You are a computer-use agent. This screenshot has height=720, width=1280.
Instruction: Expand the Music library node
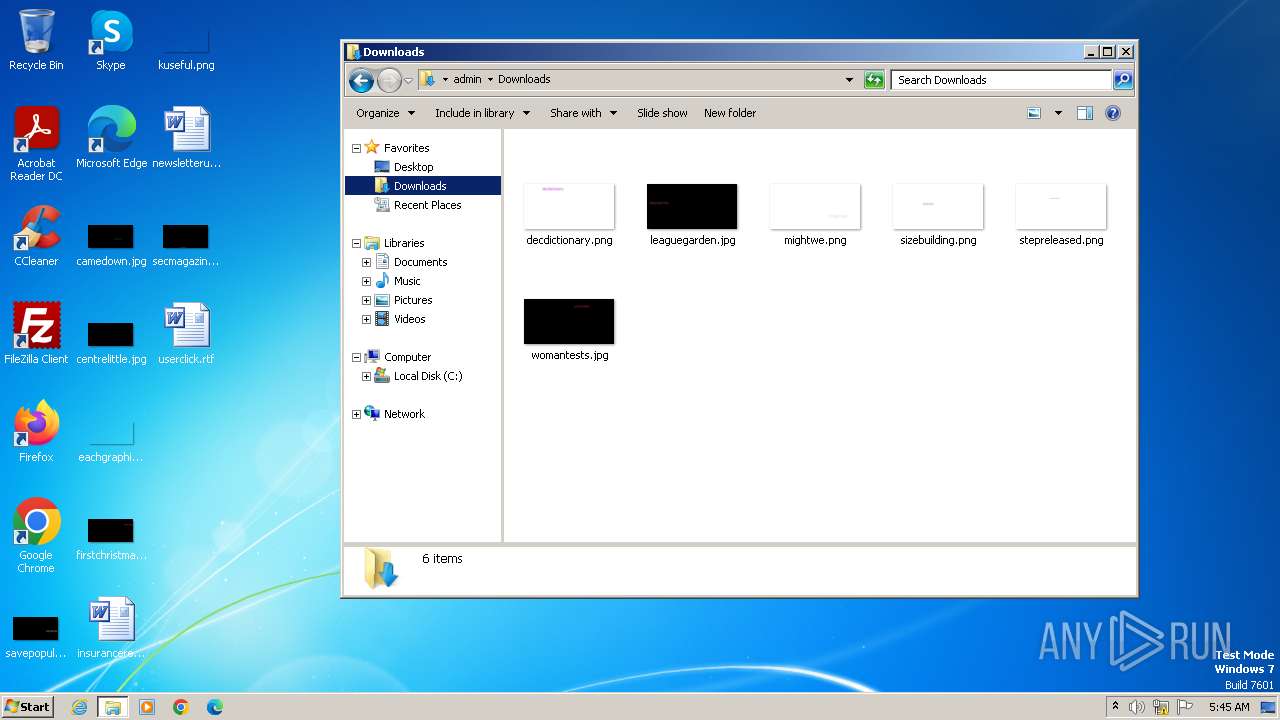(x=366, y=281)
